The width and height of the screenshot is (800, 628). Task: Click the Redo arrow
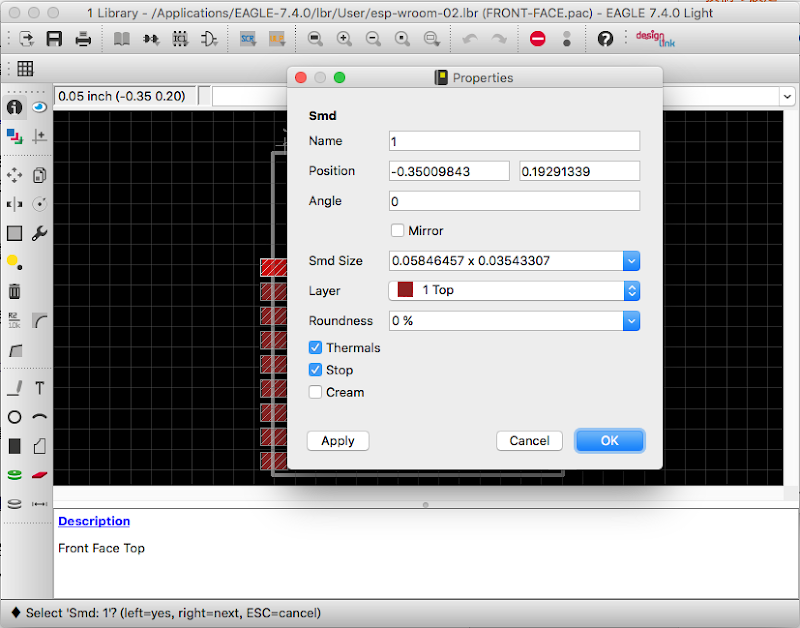click(499, 39)
